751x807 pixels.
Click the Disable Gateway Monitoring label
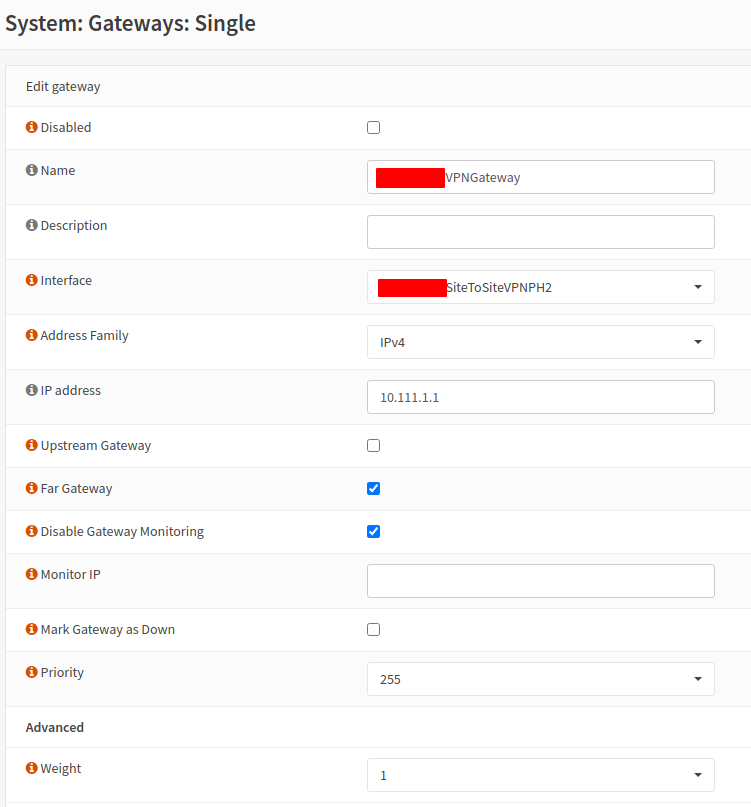[122, 532]
